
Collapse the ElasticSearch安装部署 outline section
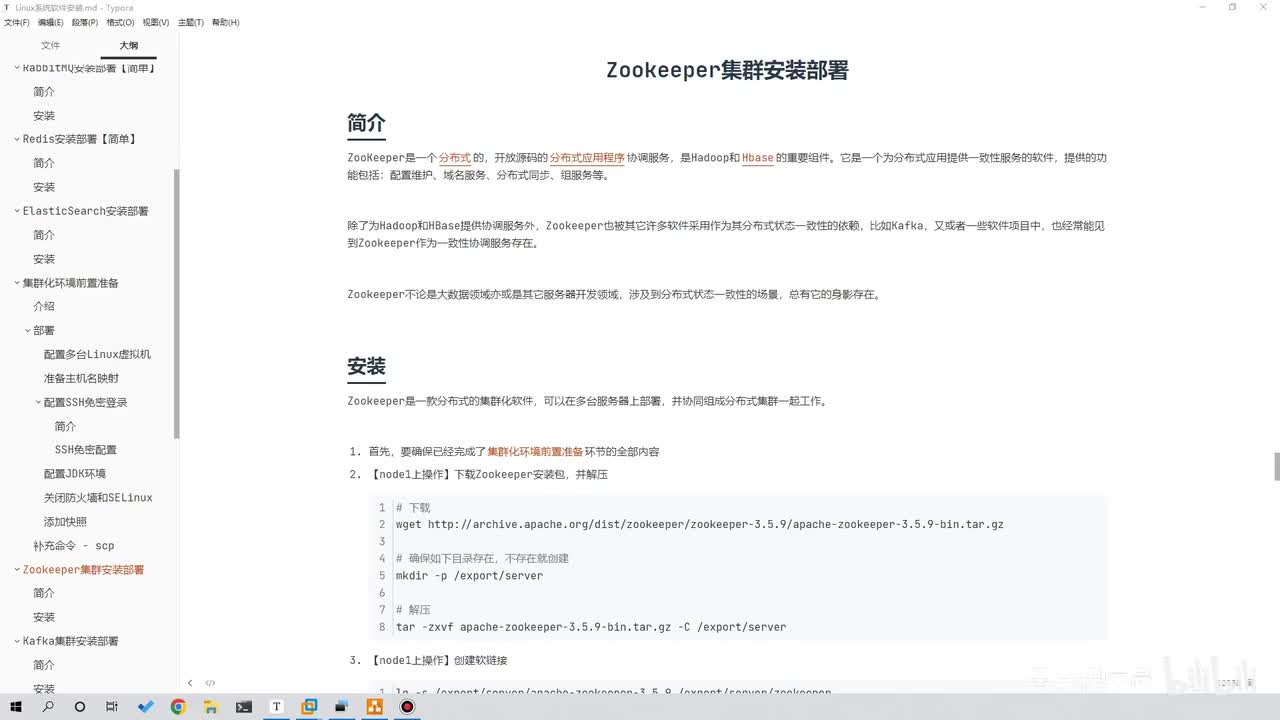click(16, 211)
